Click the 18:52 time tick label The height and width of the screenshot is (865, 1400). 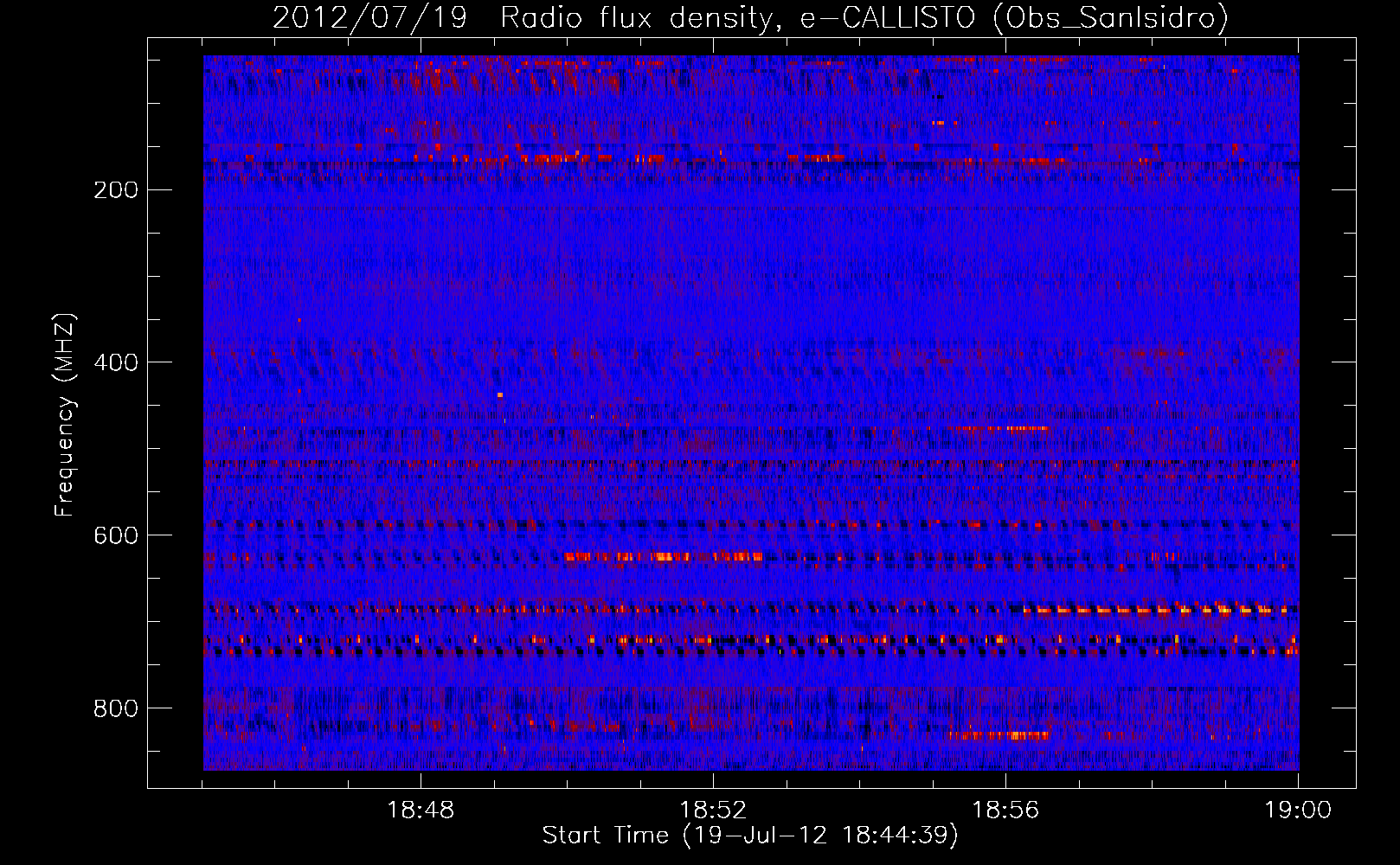[713, 811]
